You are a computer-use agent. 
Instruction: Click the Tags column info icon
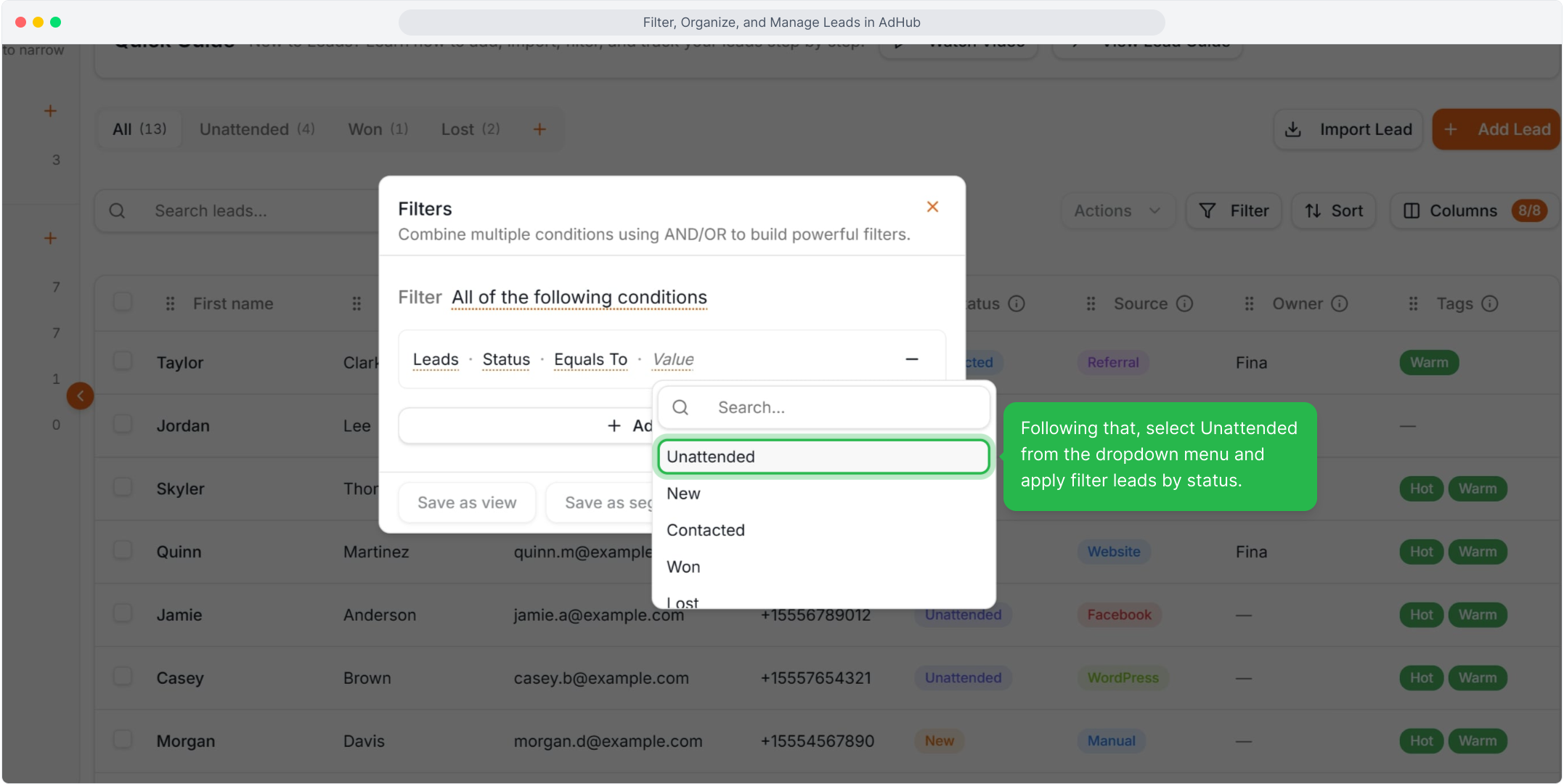tap(1490, 303)
